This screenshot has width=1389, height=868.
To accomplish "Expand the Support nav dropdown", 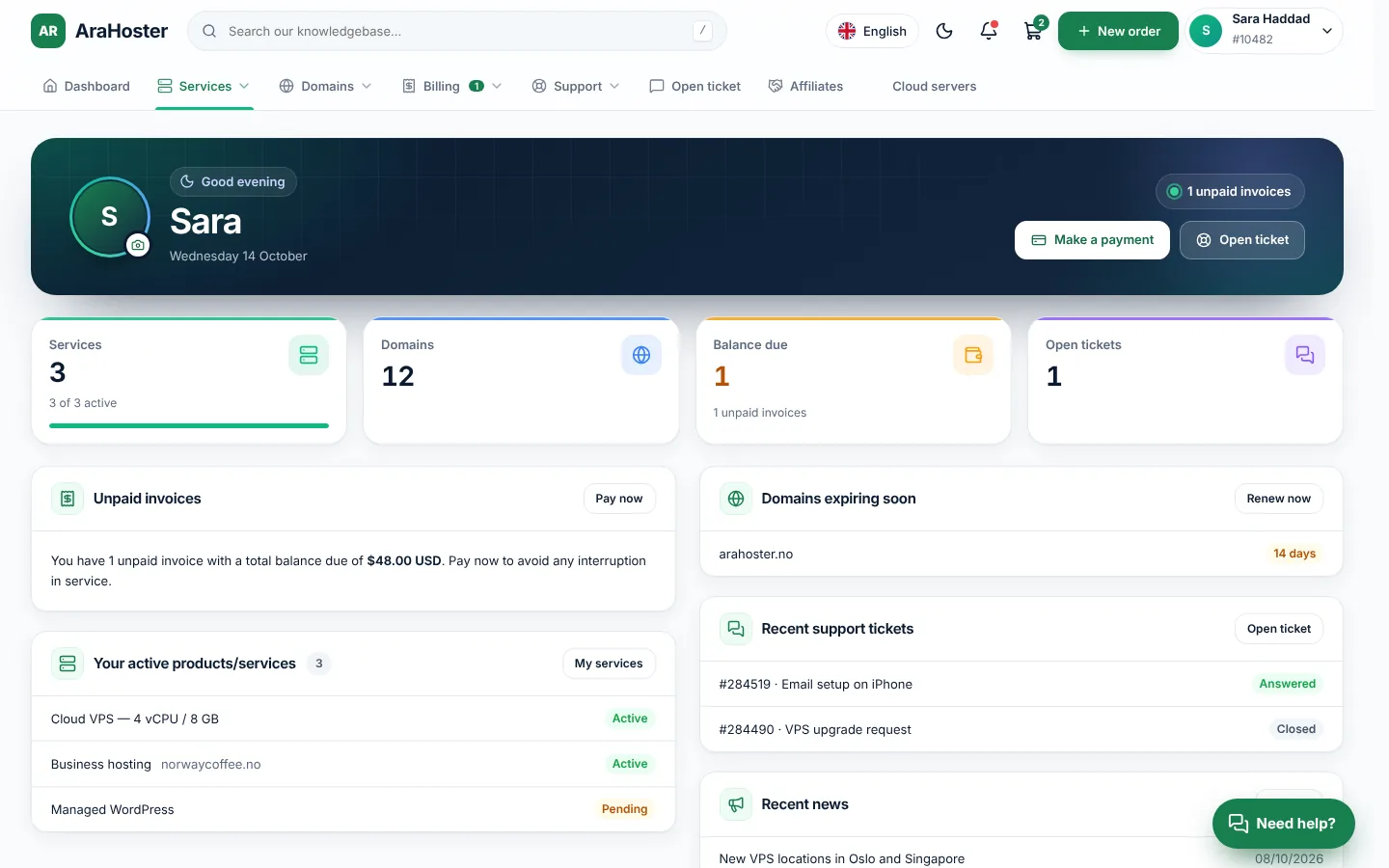I will point(576,86).
